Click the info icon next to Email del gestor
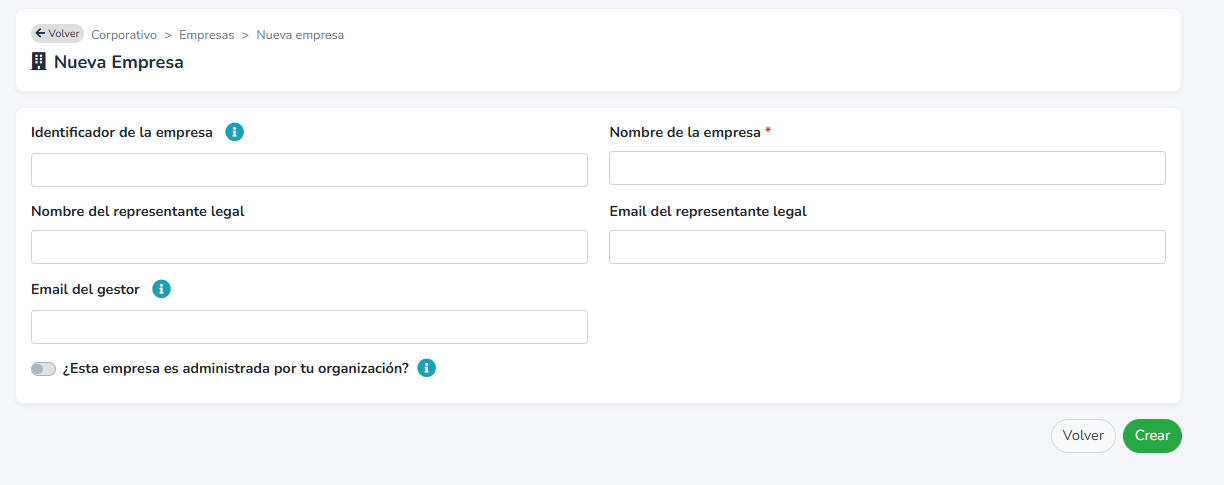The width and height of the screenshot is (1224, 485). (x=161, y=289)
